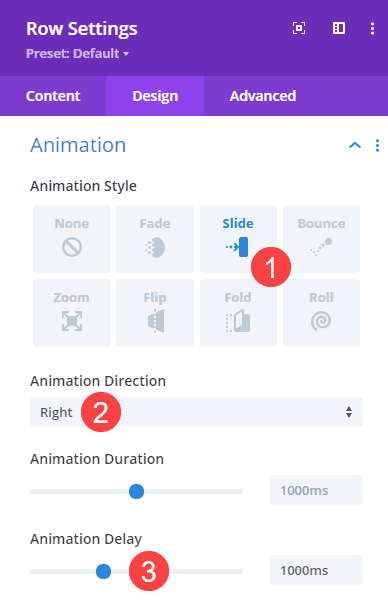
Task: Click the Animation Delay label
Action: tap(86, 539)
